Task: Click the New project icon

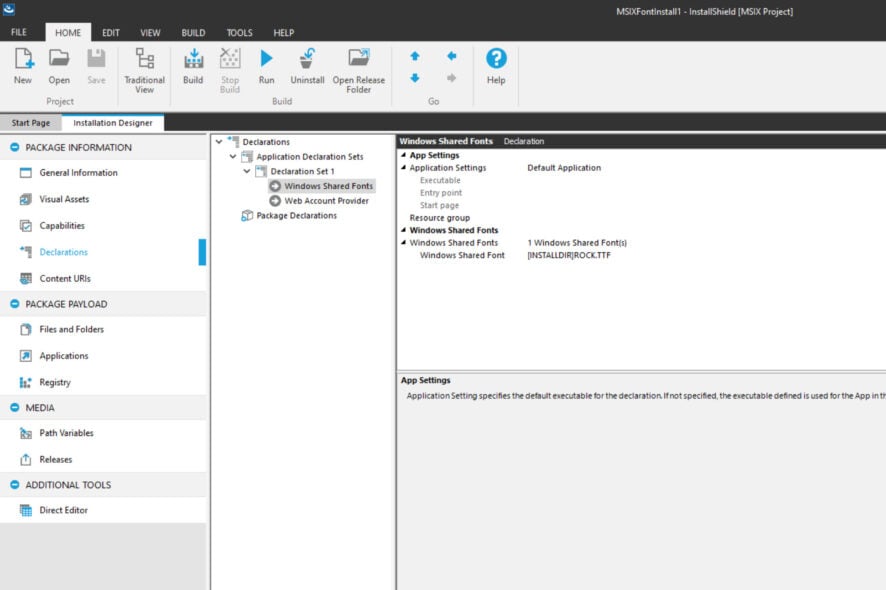Action: tap(23, 66)
